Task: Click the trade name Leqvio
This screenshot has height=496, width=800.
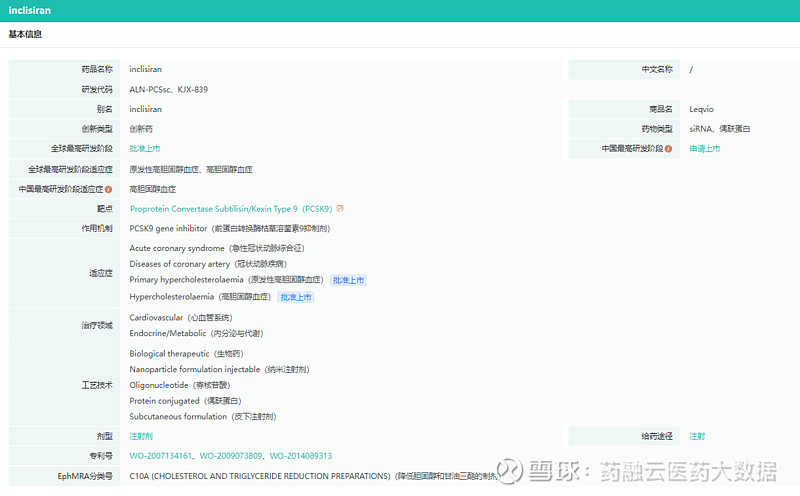Action: point(701,109)
